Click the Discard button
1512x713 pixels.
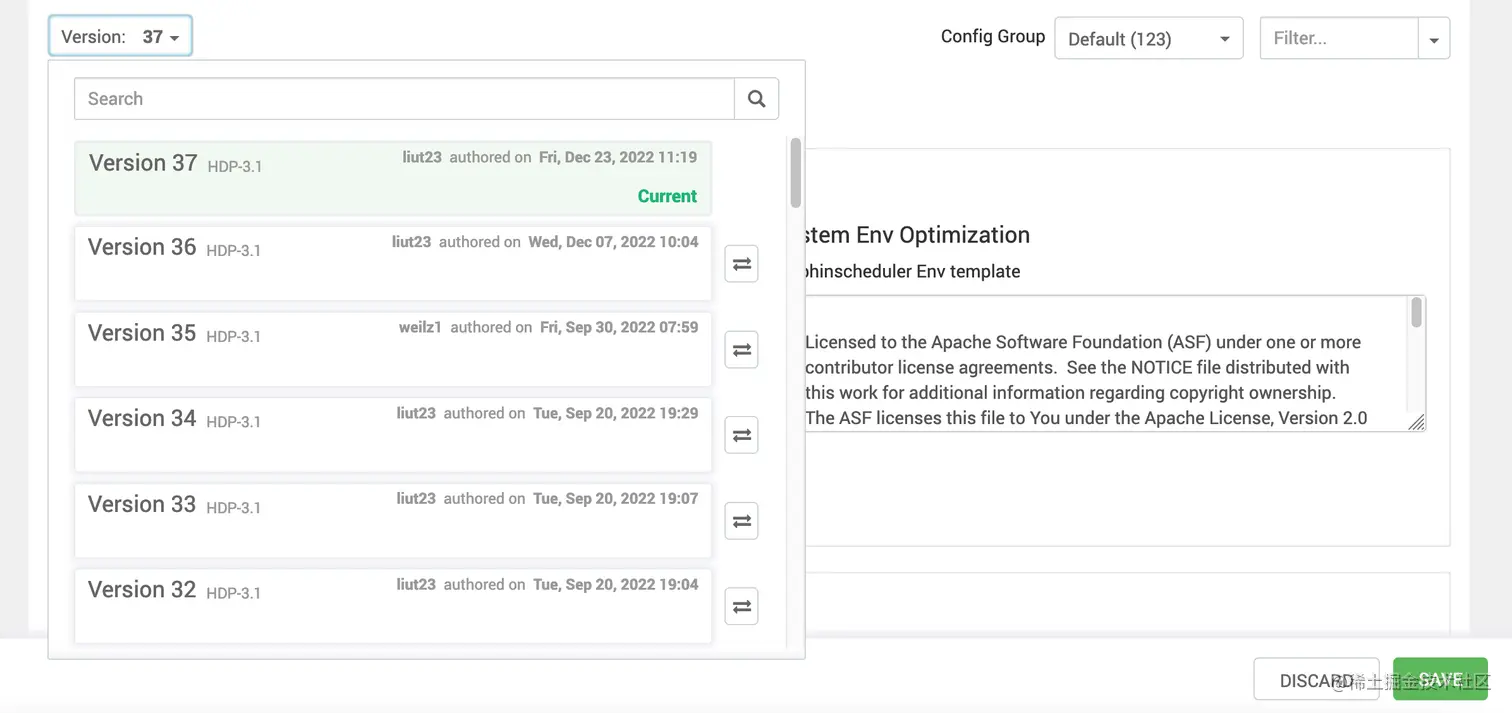[1315, 680]
